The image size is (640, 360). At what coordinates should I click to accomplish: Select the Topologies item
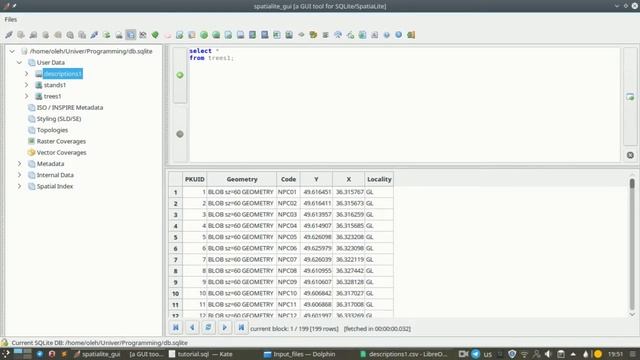(x=52, y=130)
